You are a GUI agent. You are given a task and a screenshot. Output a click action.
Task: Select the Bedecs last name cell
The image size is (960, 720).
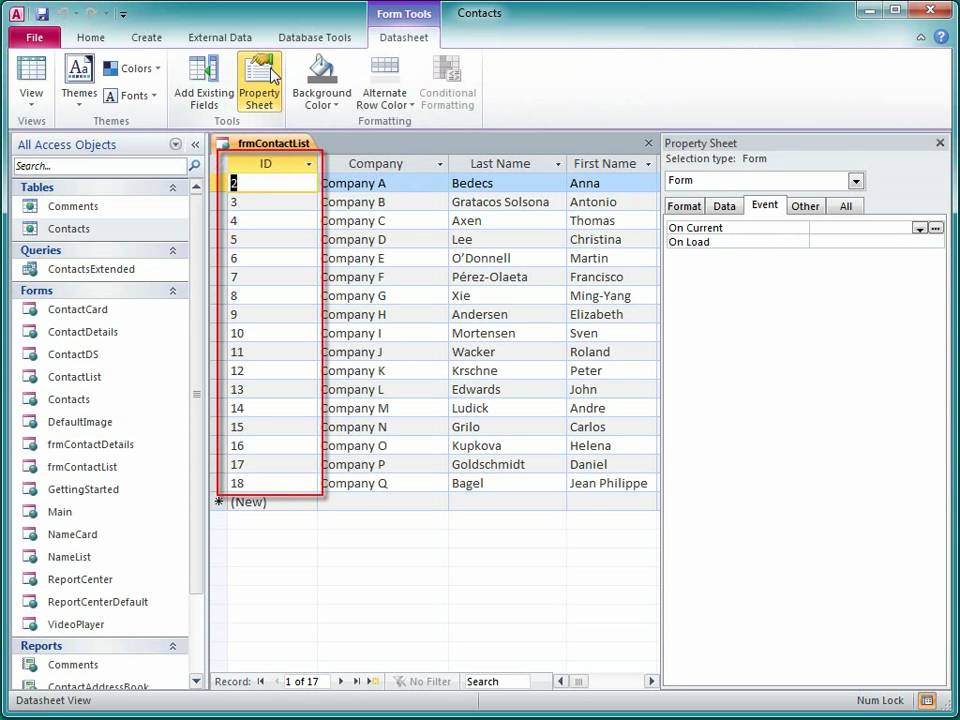(507, 183)
